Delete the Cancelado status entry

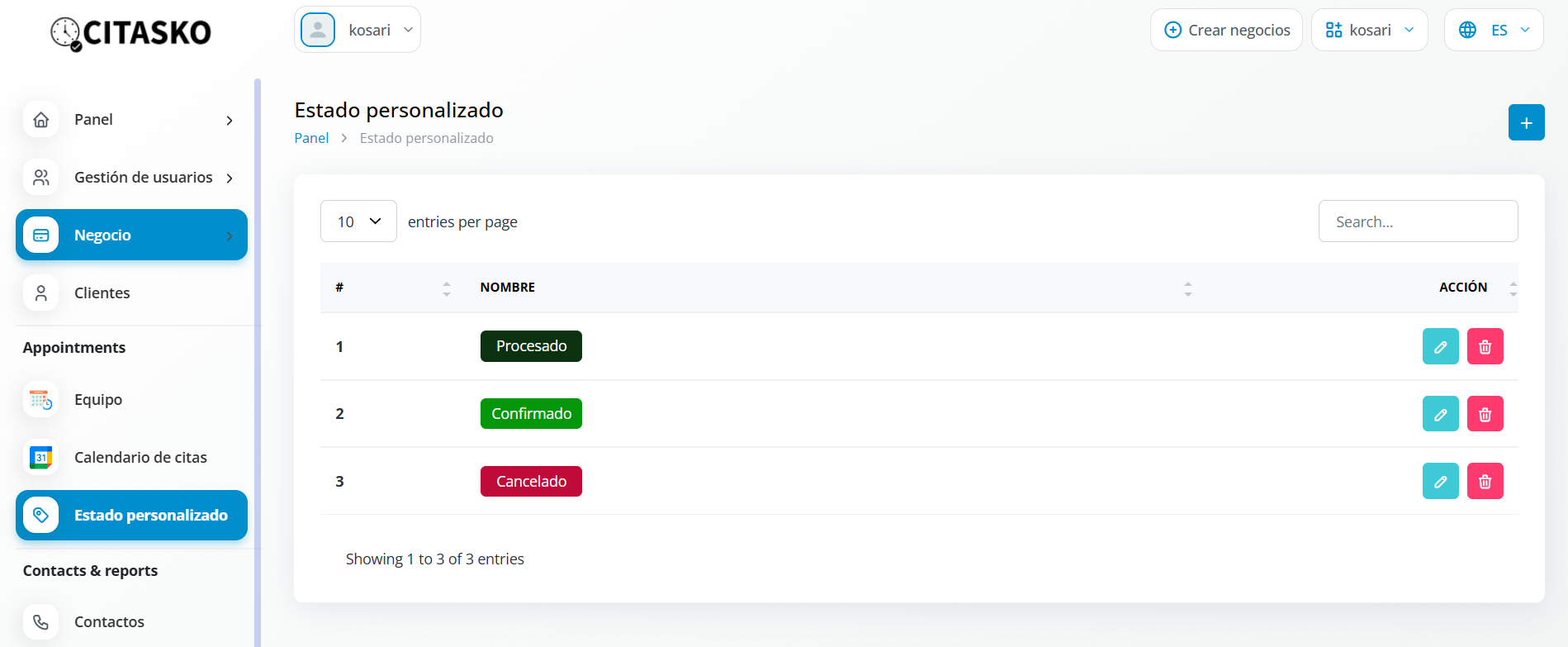(x=1485, y=481)
